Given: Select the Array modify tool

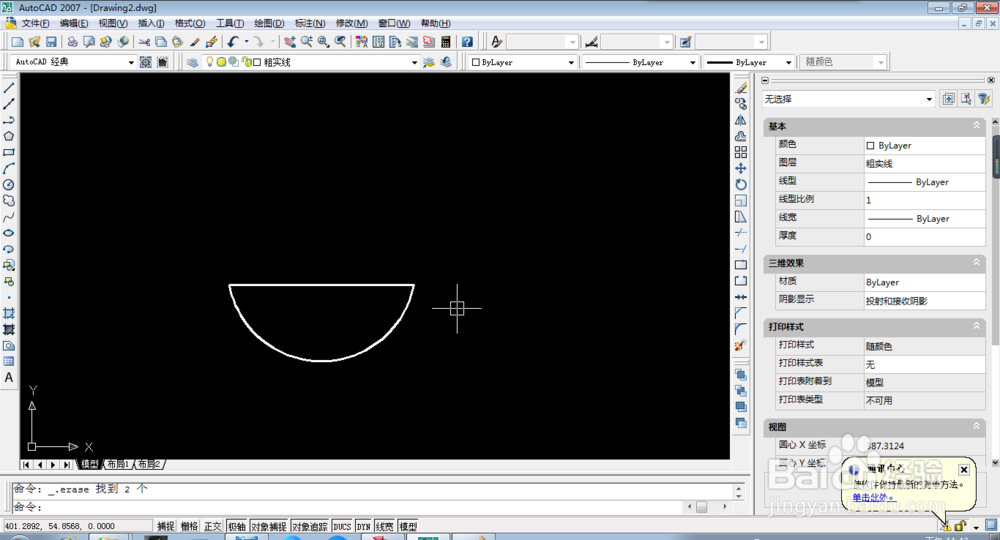Looking at the screenshot, I should coord(740,152).
